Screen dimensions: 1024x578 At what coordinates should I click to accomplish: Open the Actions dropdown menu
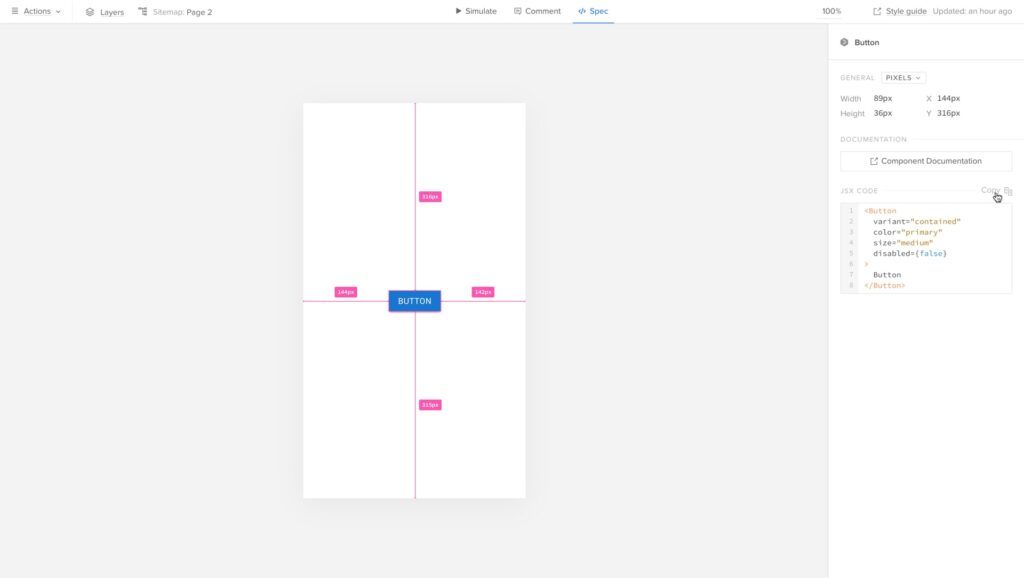coord(38,11)
